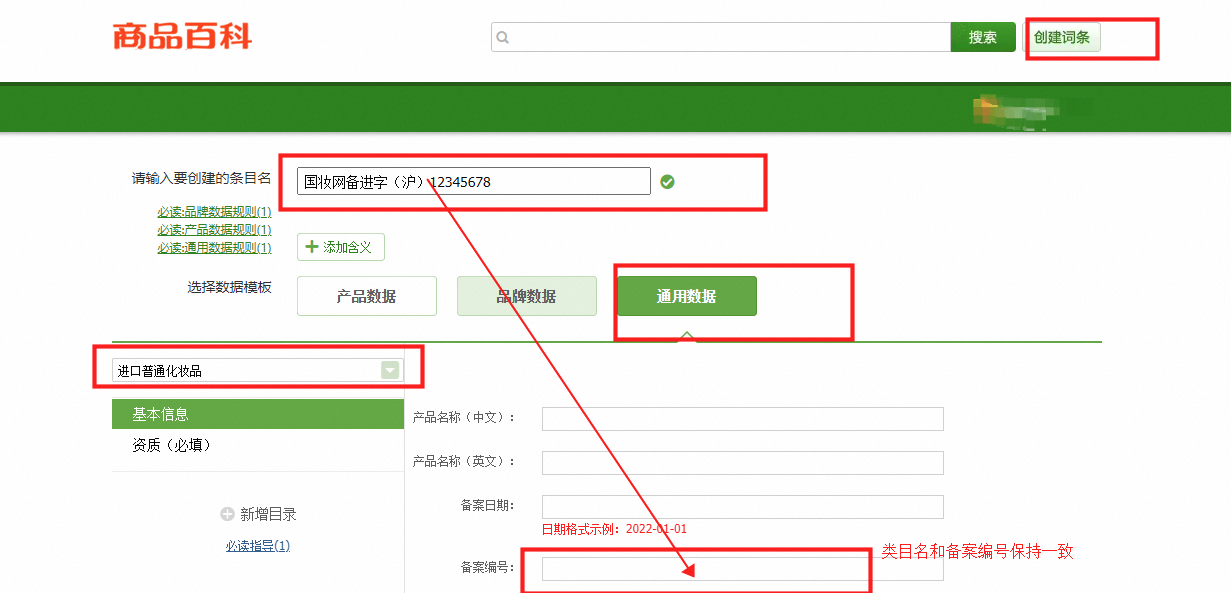Click the 添加含义 button

(x=341, y=247)
